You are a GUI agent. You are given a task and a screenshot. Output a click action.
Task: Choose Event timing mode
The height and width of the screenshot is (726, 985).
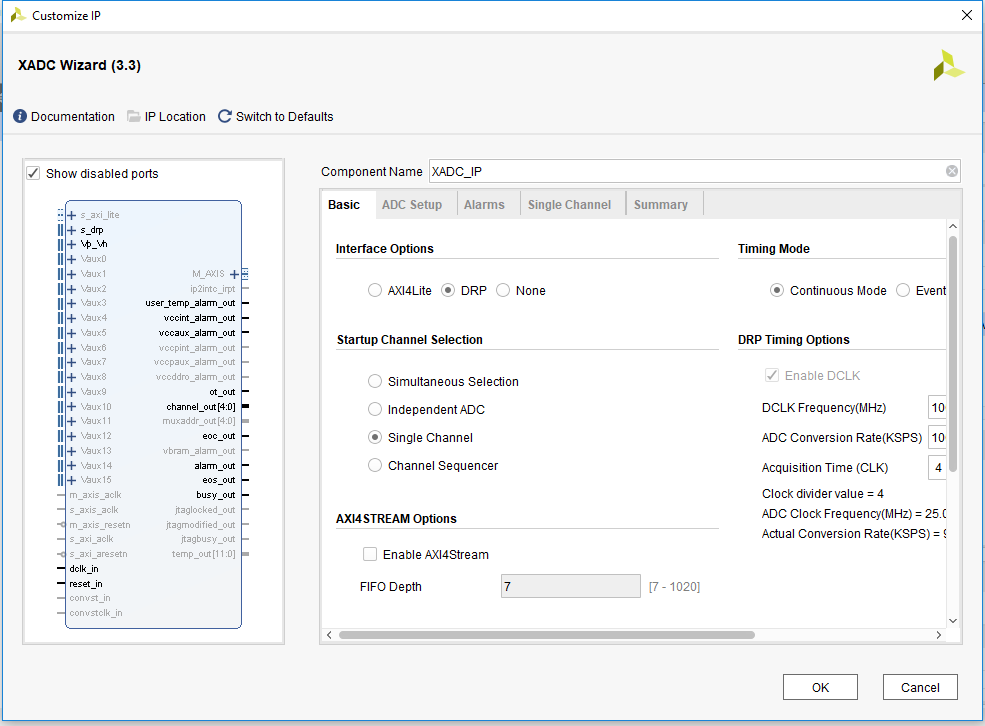pyautogui.click(x=903, y=290)
